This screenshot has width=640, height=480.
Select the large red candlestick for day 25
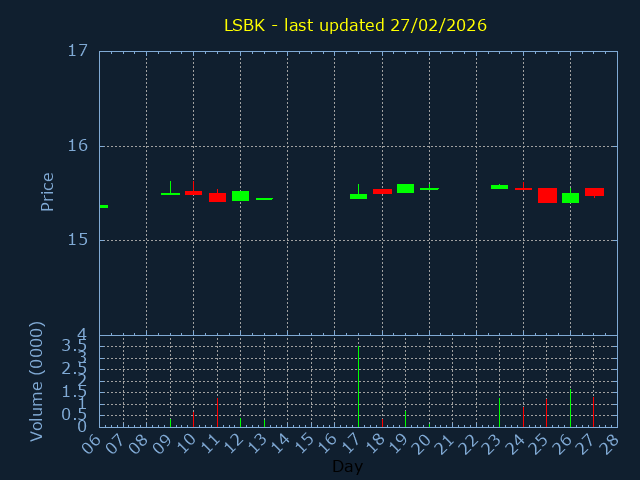click(x=547, y=196)
